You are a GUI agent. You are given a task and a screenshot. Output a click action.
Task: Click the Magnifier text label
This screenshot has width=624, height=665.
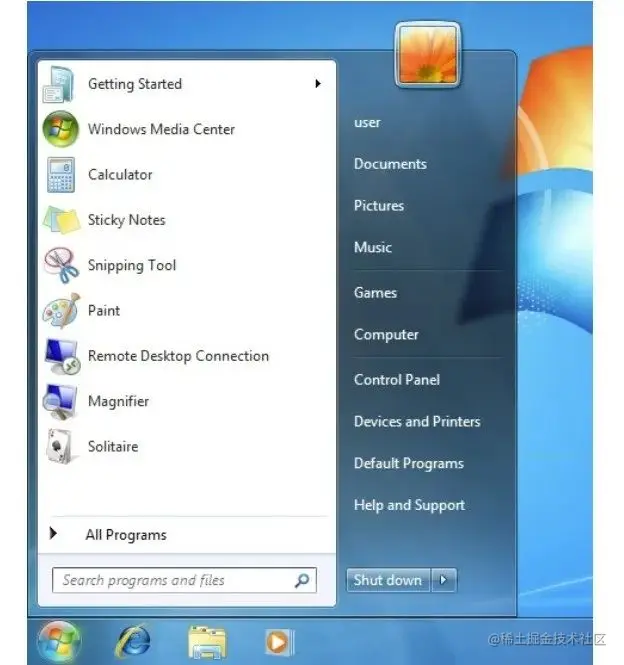118,401
